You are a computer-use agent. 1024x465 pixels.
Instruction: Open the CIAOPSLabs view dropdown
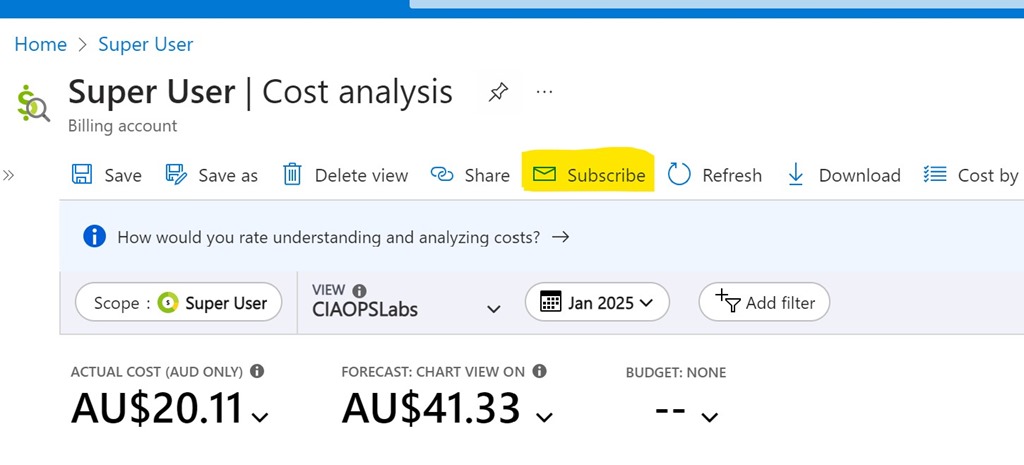(493, 309)
